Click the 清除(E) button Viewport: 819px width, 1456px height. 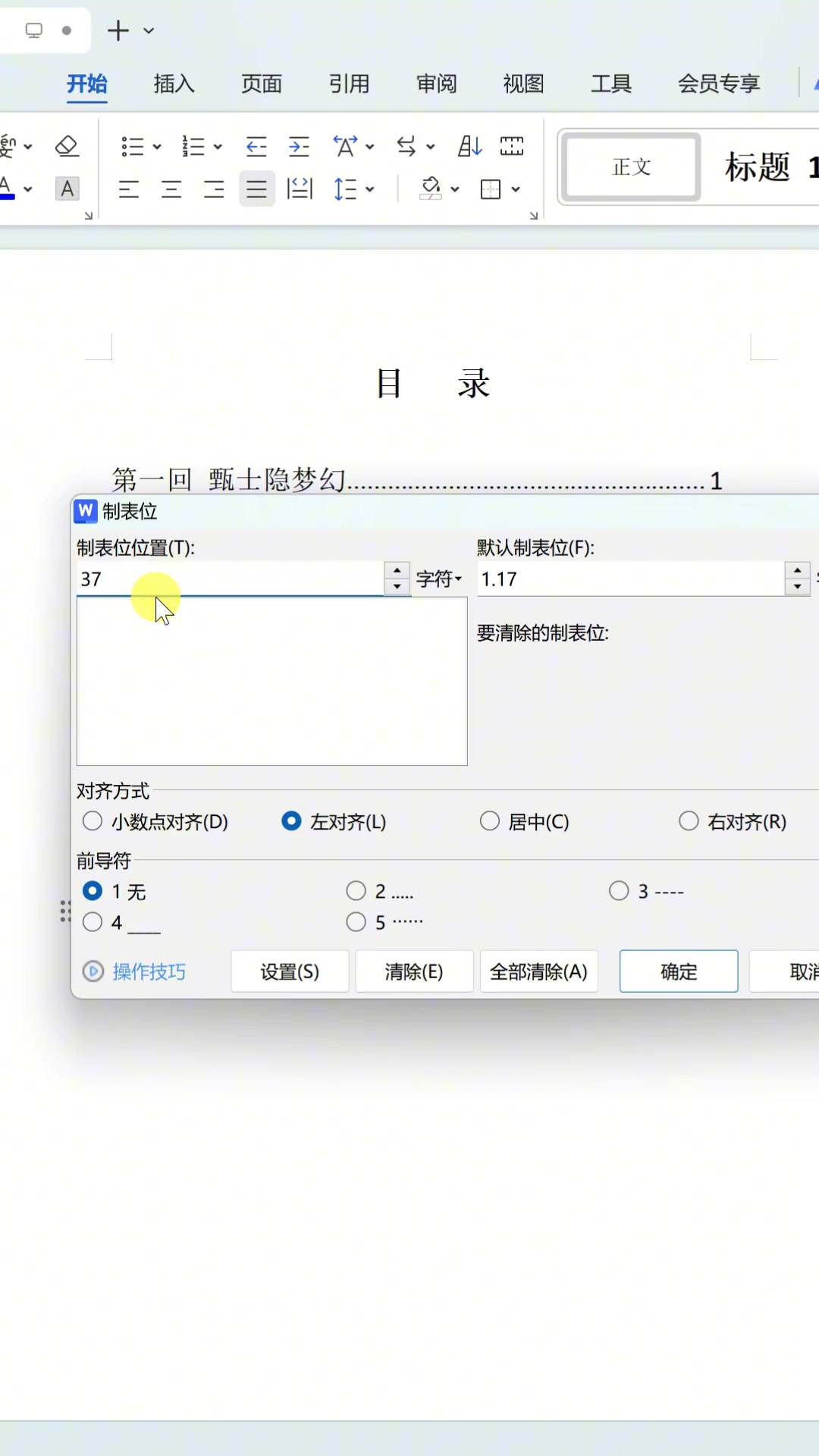(414, 971)
